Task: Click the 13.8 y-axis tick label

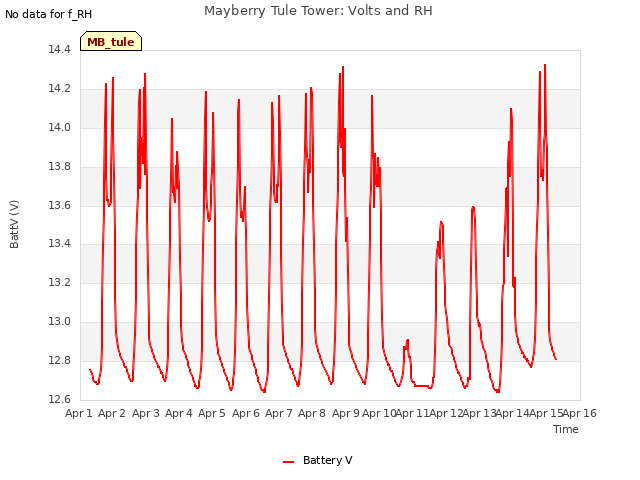Action: coord(59,167)
